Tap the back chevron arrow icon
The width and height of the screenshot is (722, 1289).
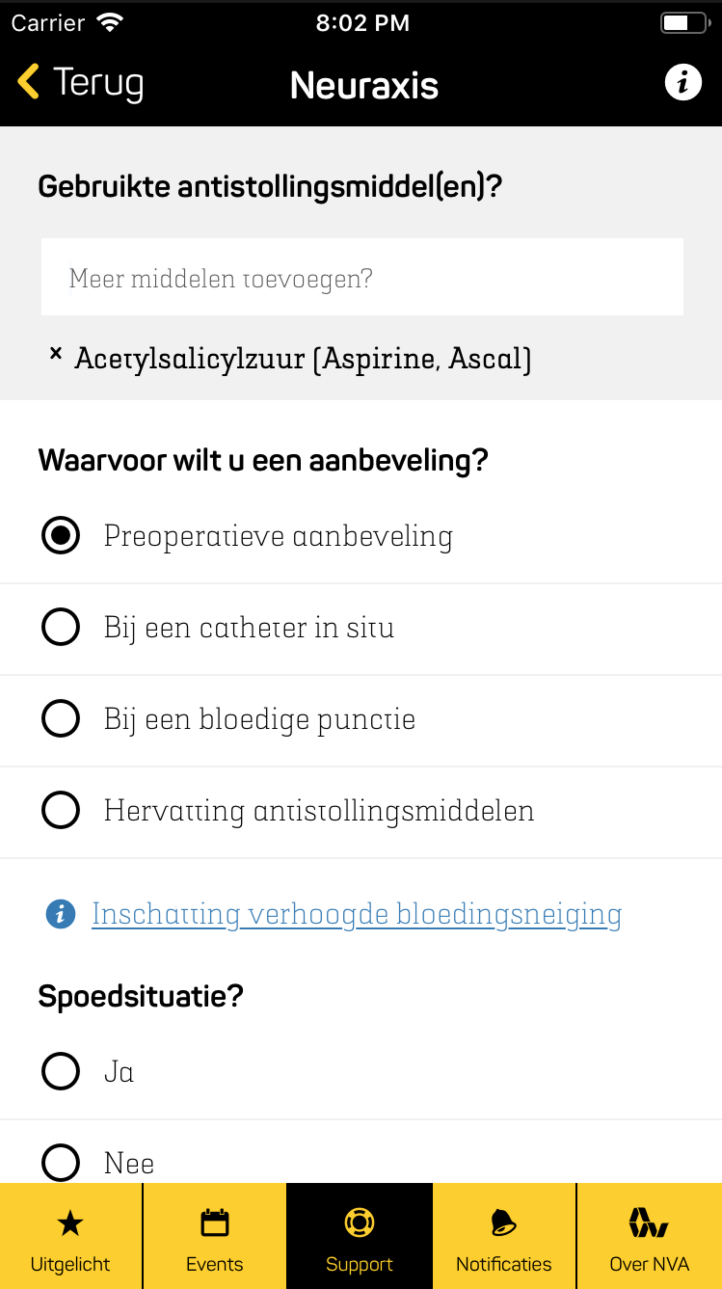point(29,82)
